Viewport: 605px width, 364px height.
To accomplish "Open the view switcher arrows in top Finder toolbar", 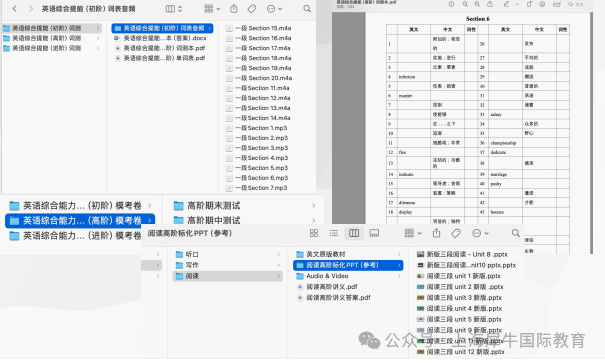I will [x=180, y=8].
